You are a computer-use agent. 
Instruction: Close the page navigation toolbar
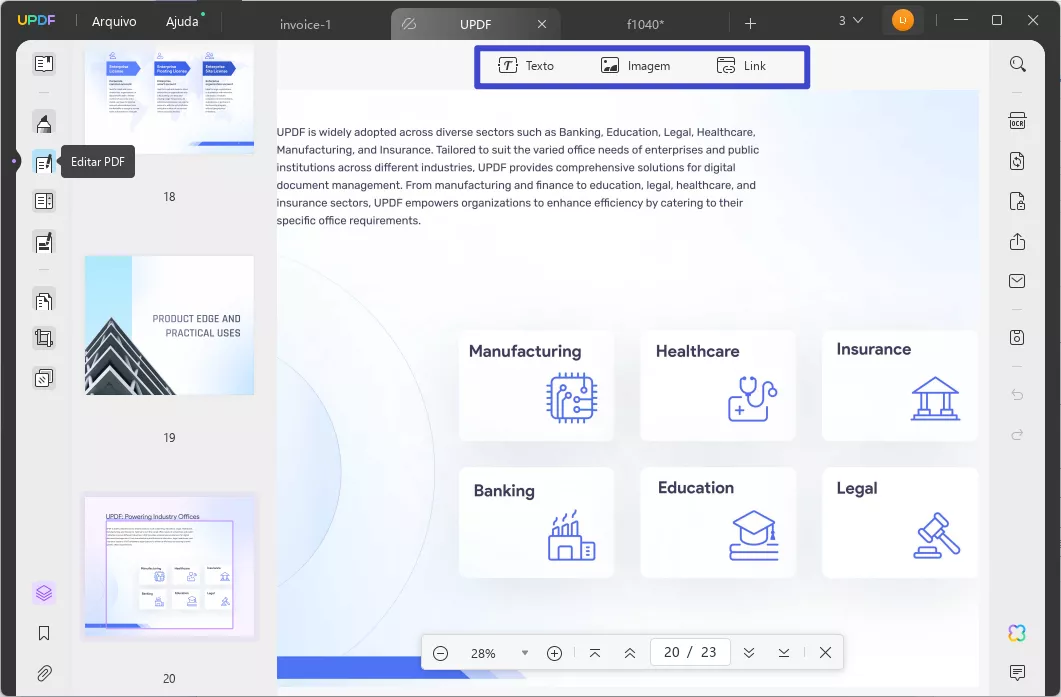pyautogui.click(x=826, y=653)
